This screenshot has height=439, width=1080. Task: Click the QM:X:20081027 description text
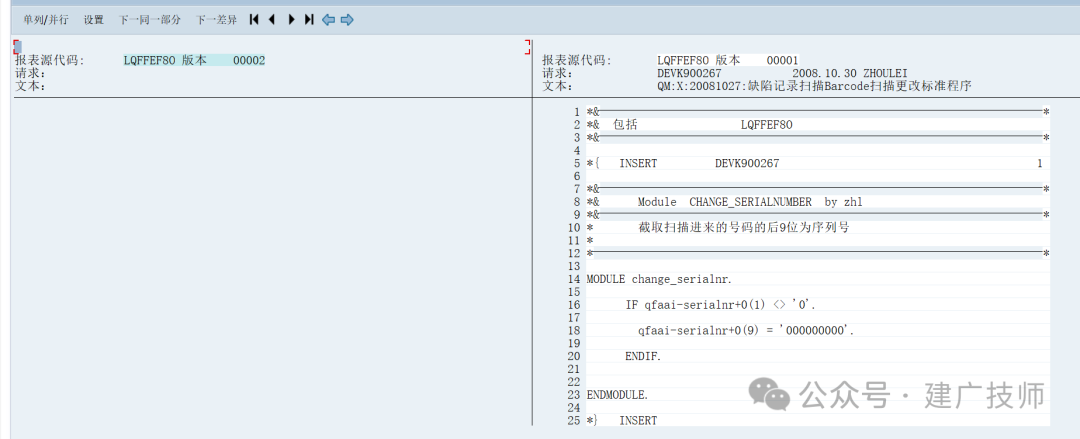[814, 86]
